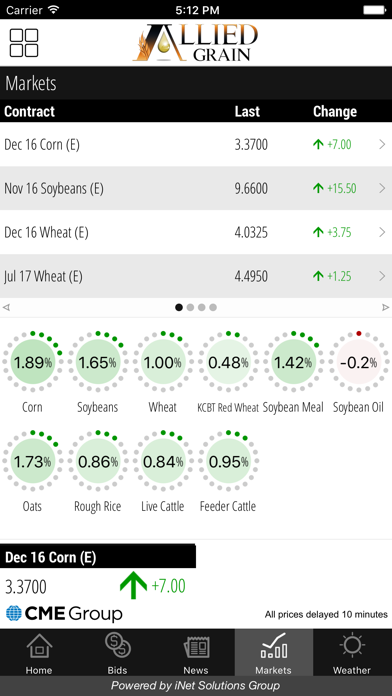The width and height of the screenshot is (392, 696).
Task: Switch to the Markets tab
Action: (x=273, y=652)
